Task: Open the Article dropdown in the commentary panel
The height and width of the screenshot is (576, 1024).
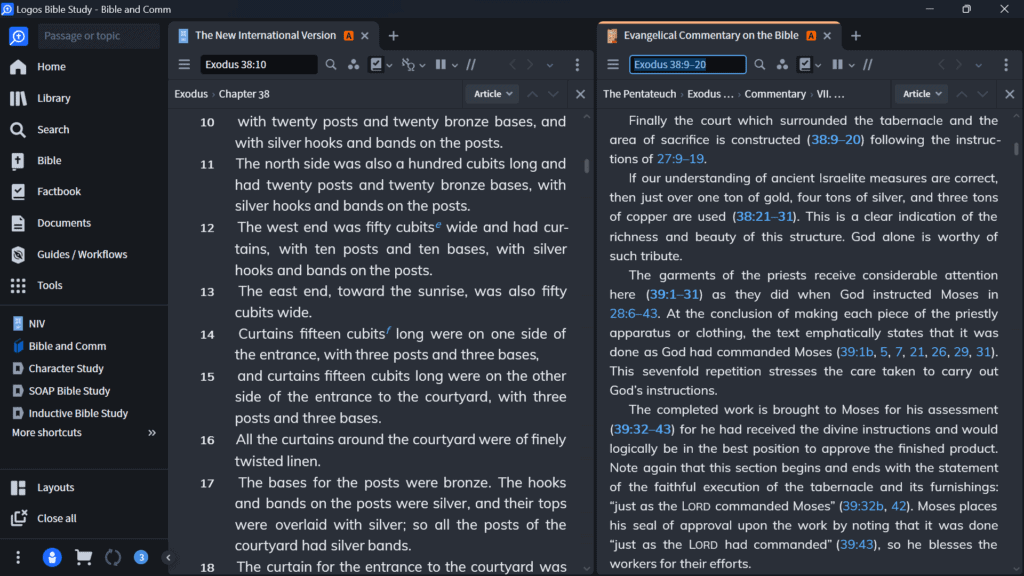Action: point(920,93)
